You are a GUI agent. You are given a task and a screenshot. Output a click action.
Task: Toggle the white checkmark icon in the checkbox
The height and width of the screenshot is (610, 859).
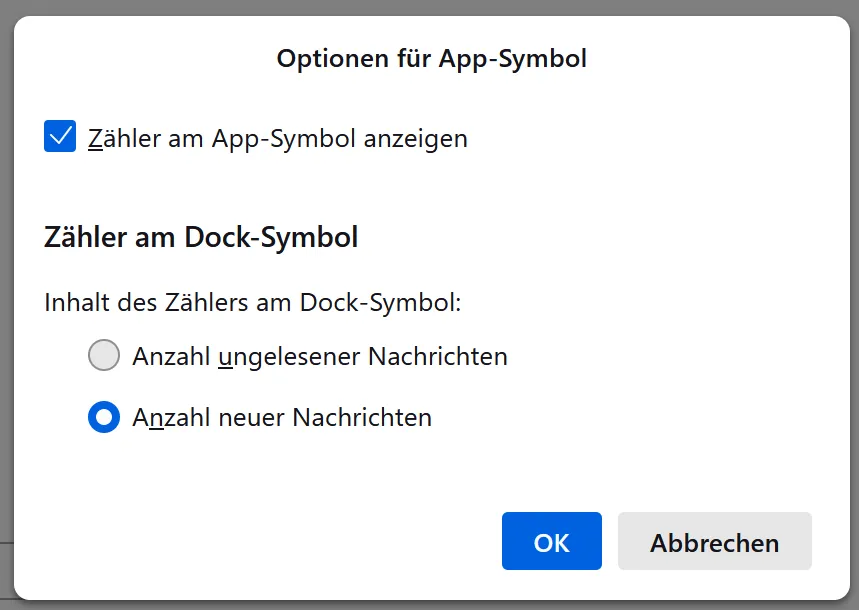[x=60, y=136]
